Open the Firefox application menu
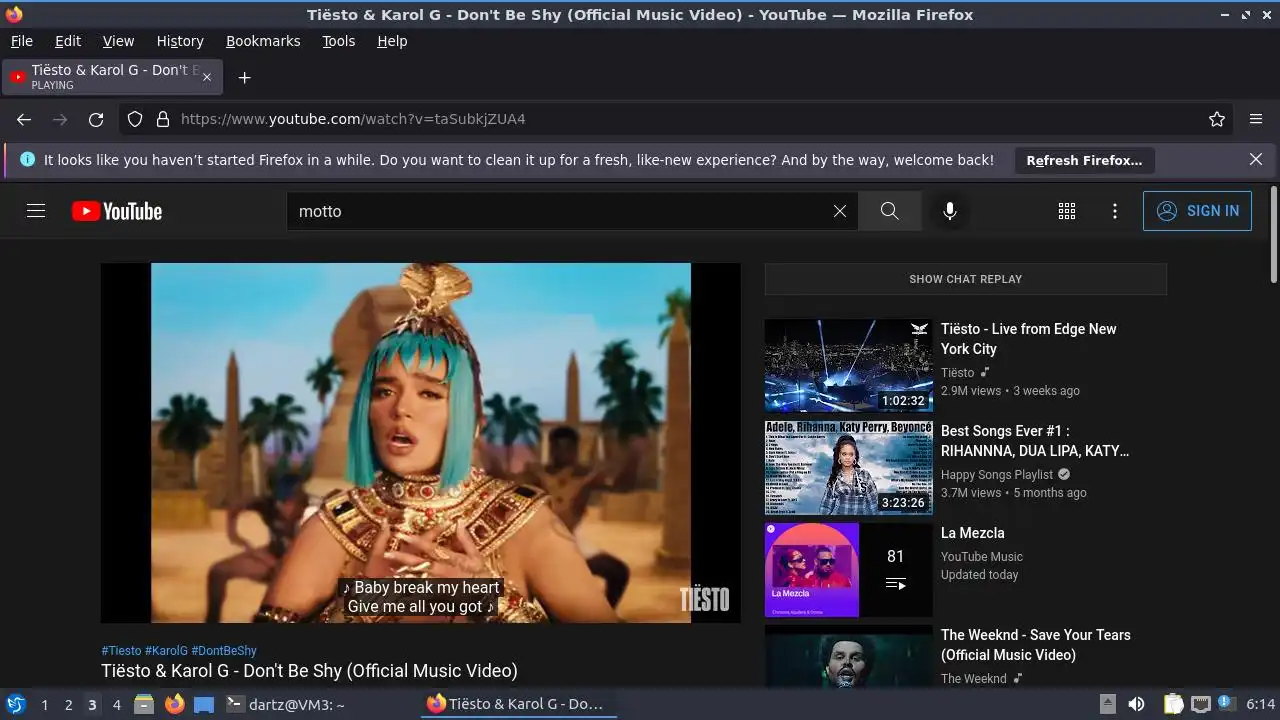1280x720 pixels. (1256, 119)
